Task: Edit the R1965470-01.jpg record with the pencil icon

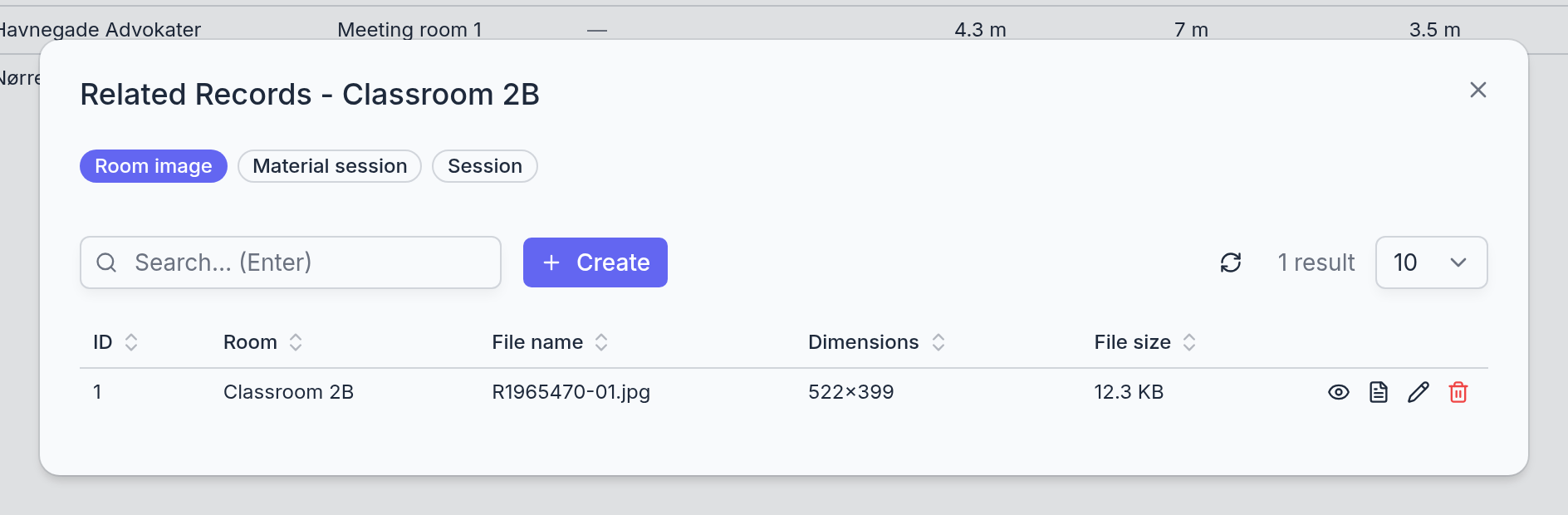Action: pyautogui.click(x=1418, y=392)
